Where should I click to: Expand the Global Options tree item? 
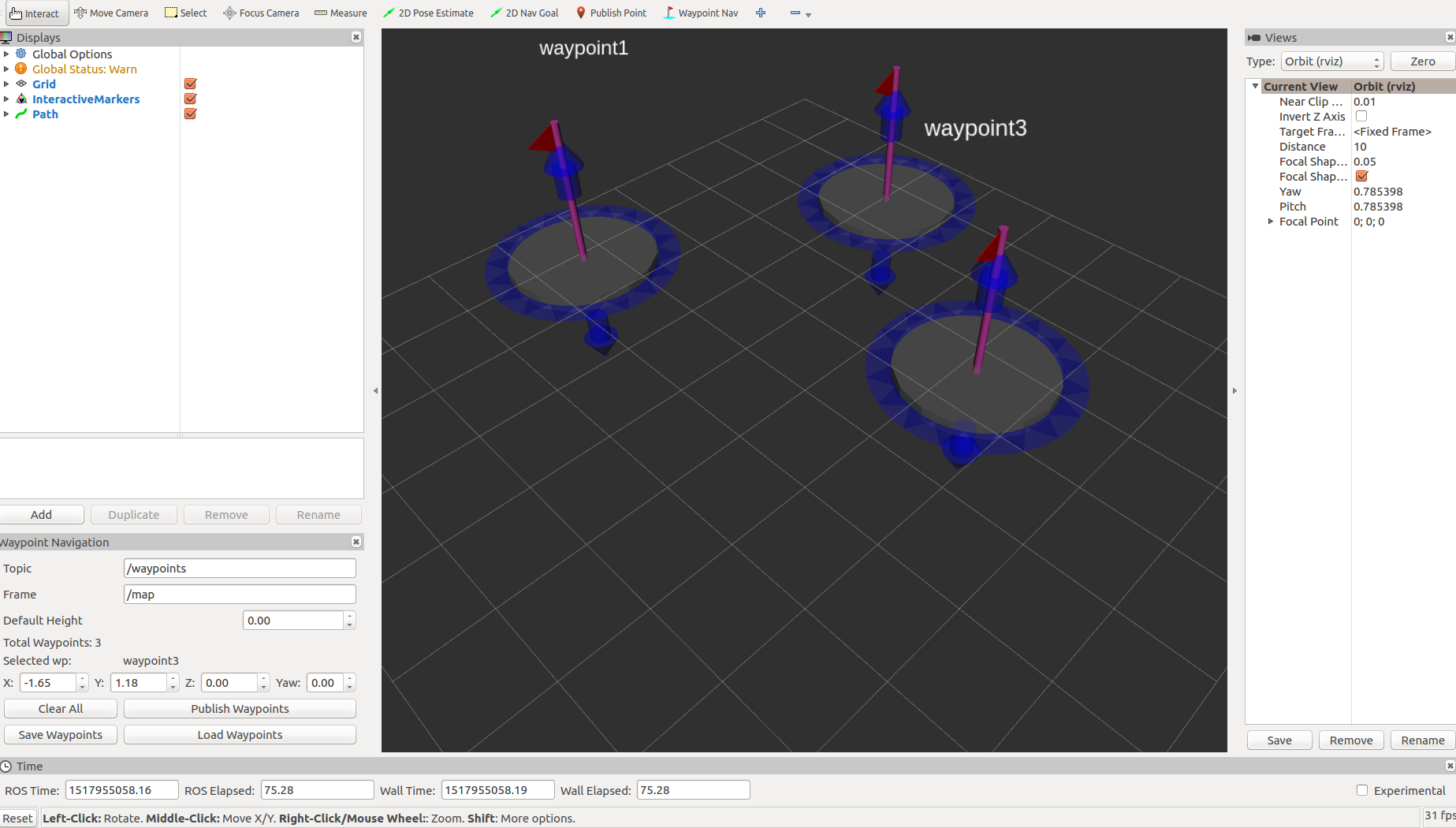tap(6, 54)
